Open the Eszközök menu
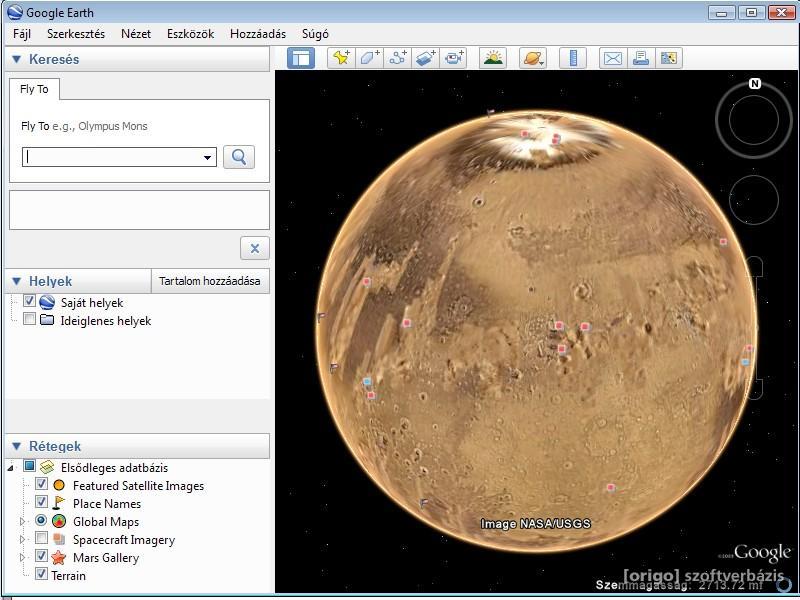Screen dimensions: 800x600 [190, 34]
